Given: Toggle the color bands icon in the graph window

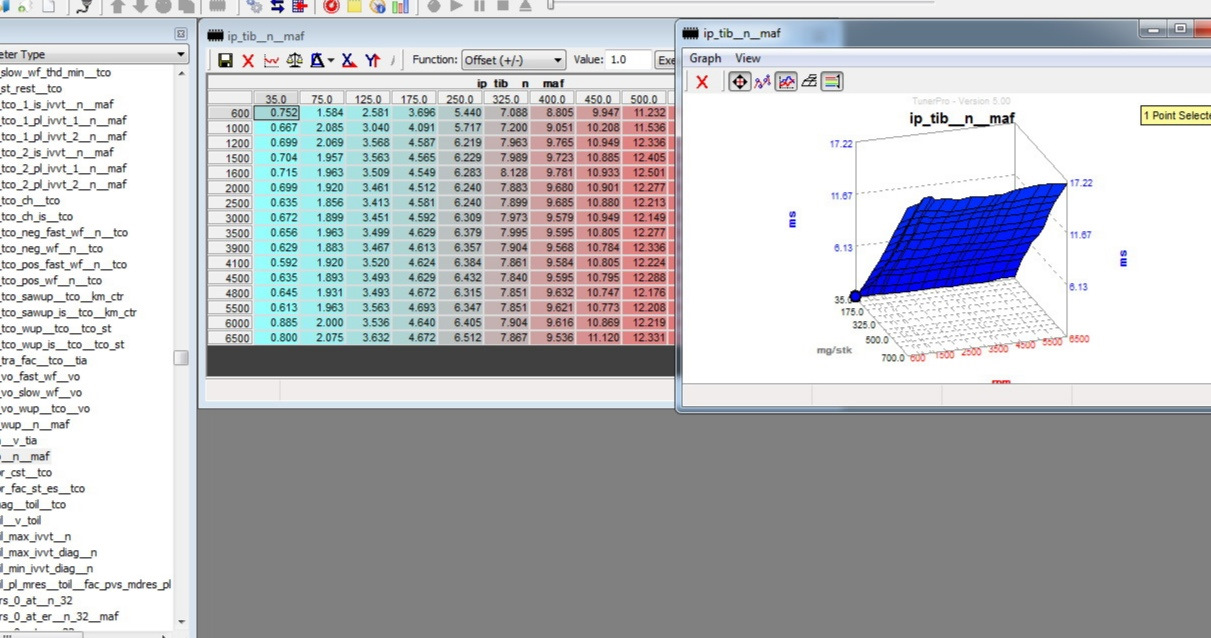Looking at the screenshot, I should (832, 82).
